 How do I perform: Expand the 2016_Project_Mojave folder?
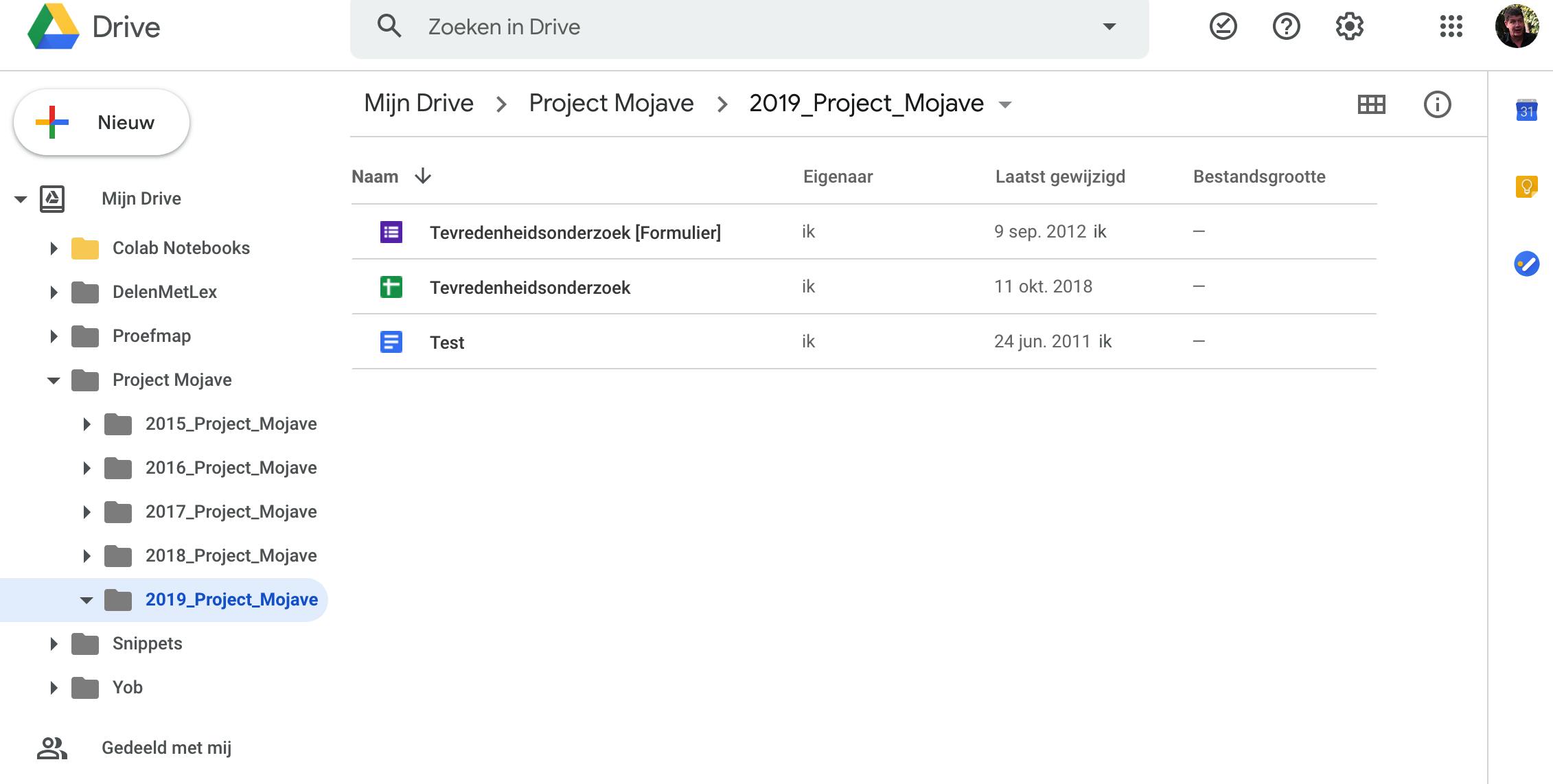[x=87, y=468]
